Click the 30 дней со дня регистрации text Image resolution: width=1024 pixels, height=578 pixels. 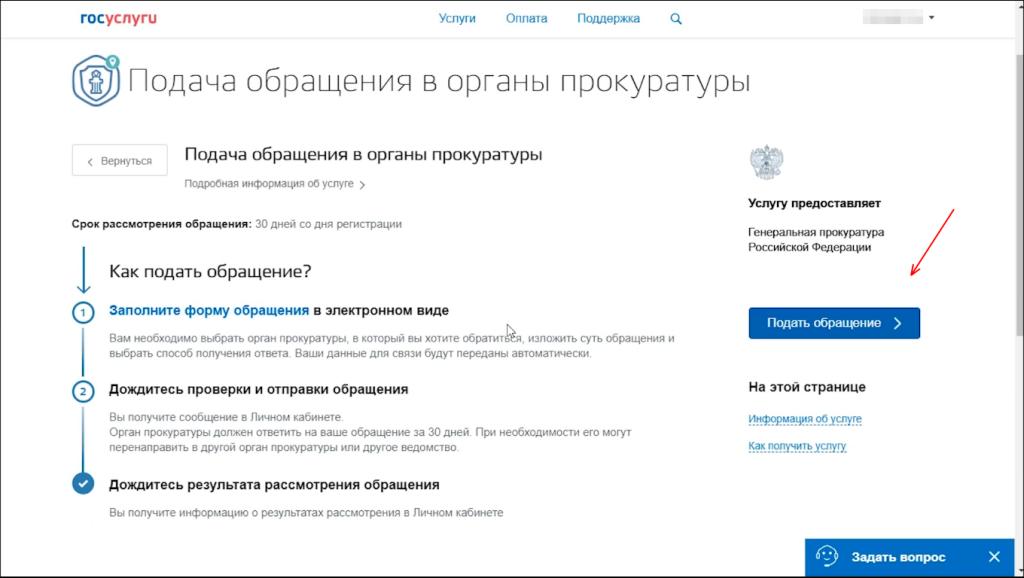(x=328, y=224)
